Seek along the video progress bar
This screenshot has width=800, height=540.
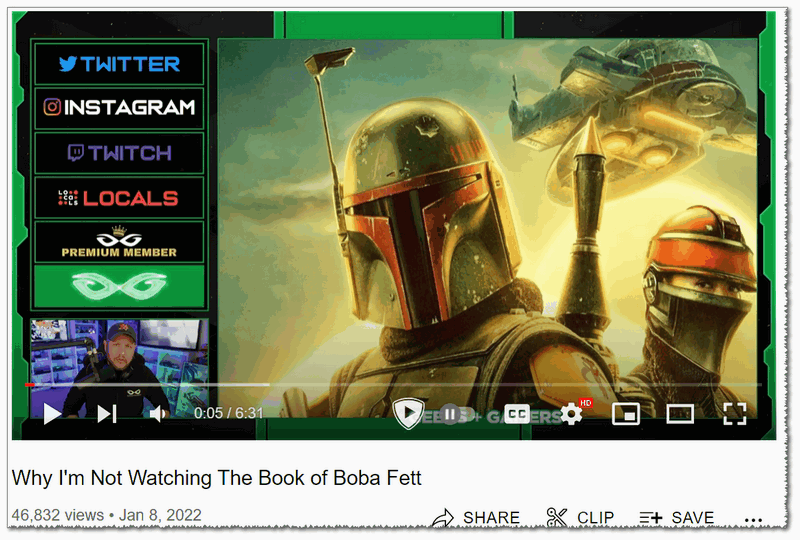[x=393, y=384]
